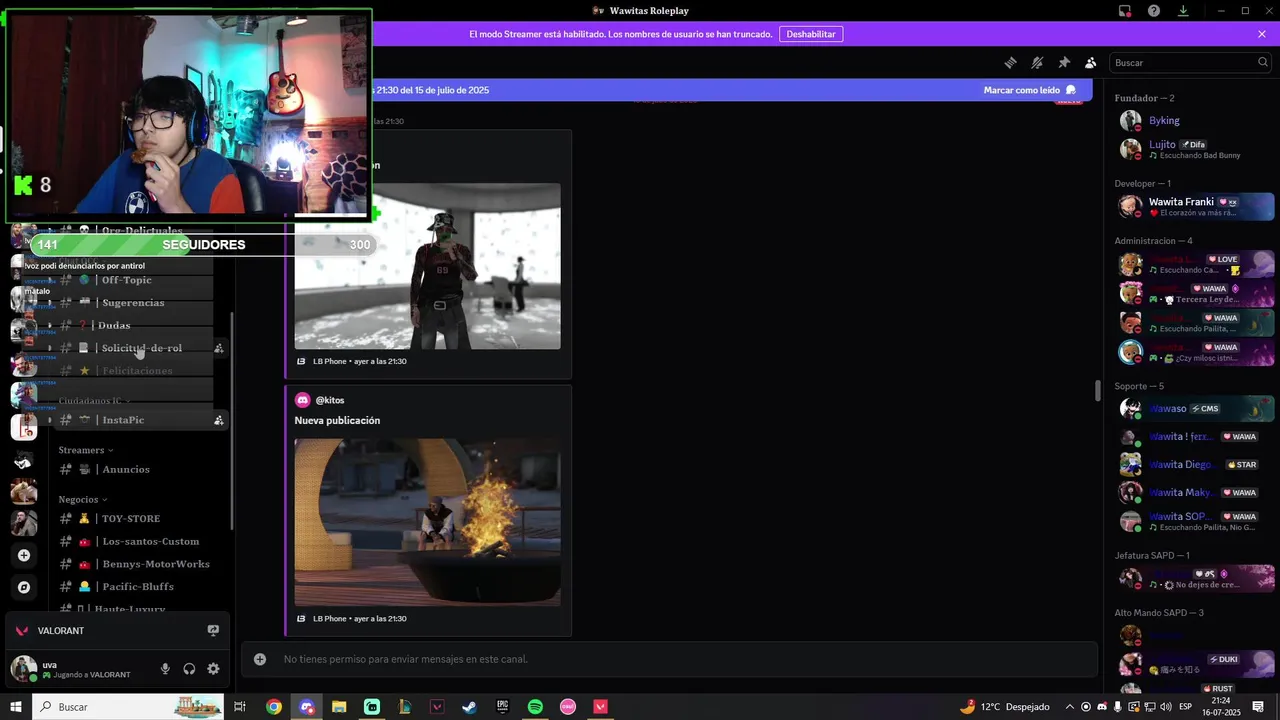Open the Los-santos-Custom channel
The width and height of the screenshot is (1280, 720).
[140, 541]
